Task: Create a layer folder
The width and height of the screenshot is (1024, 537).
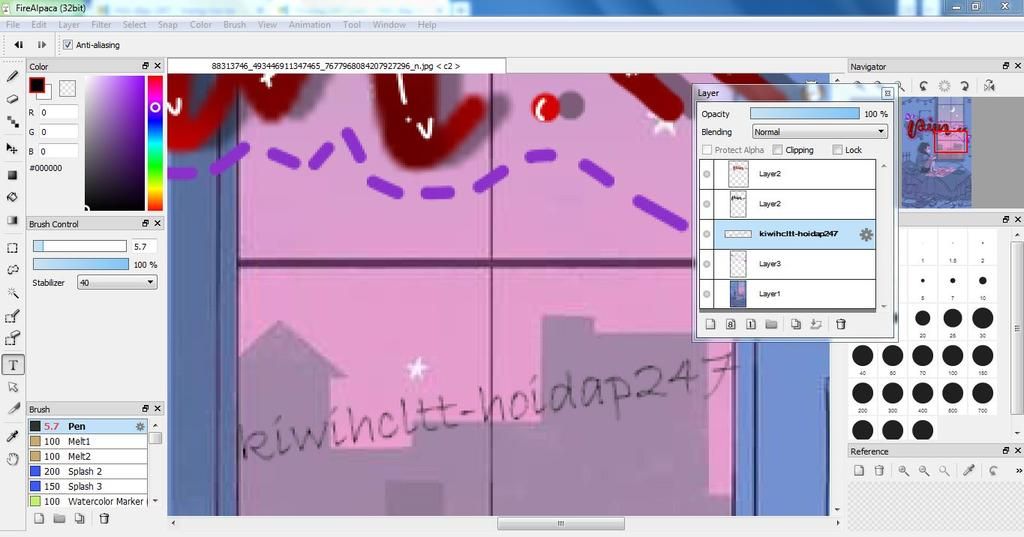Action: pyautogui.click(x=771, y=324)
